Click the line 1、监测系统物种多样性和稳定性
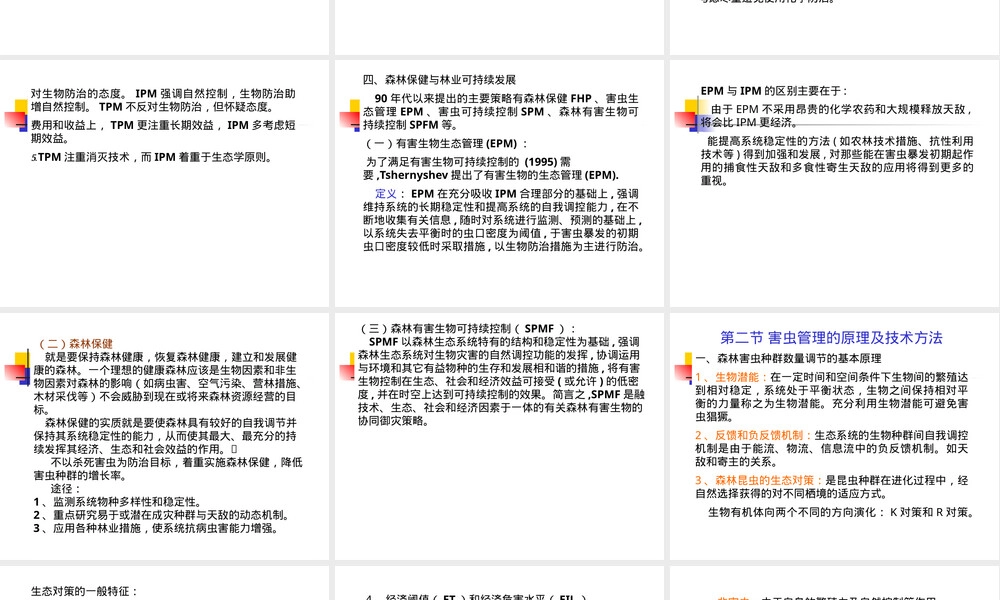The height and width of the screenshot is (600, 1000). click(118, 502)
